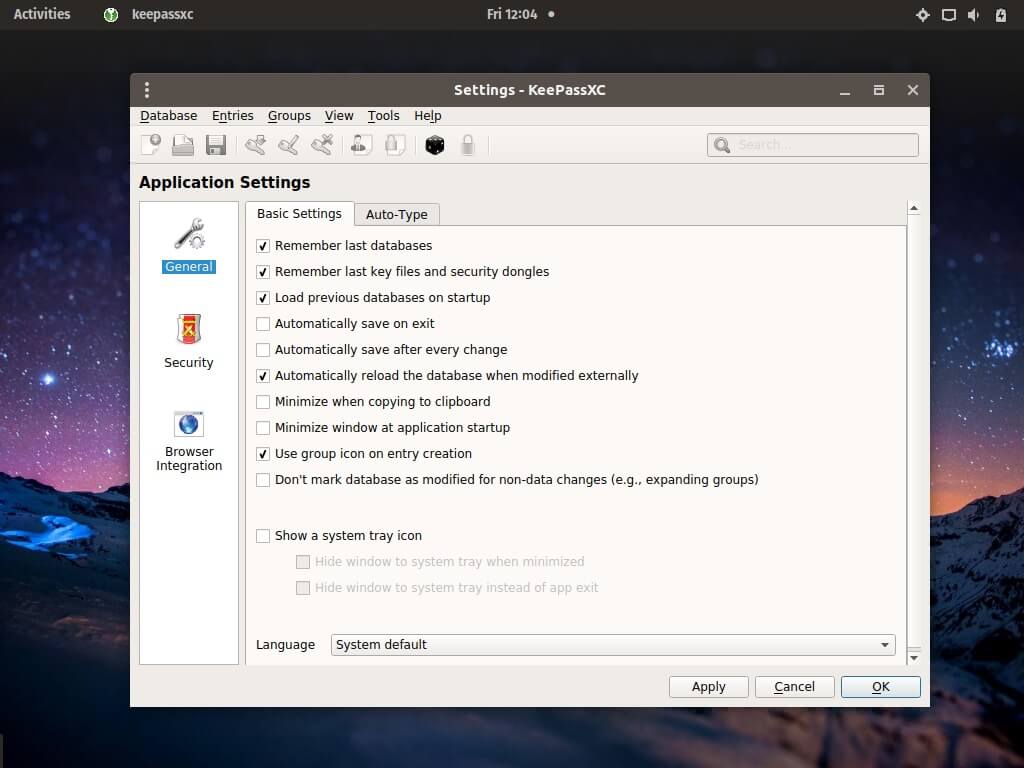Uncheck Remember last databases
The image size is (1024, 768).
pyautogui.click(x=263, y=246)
